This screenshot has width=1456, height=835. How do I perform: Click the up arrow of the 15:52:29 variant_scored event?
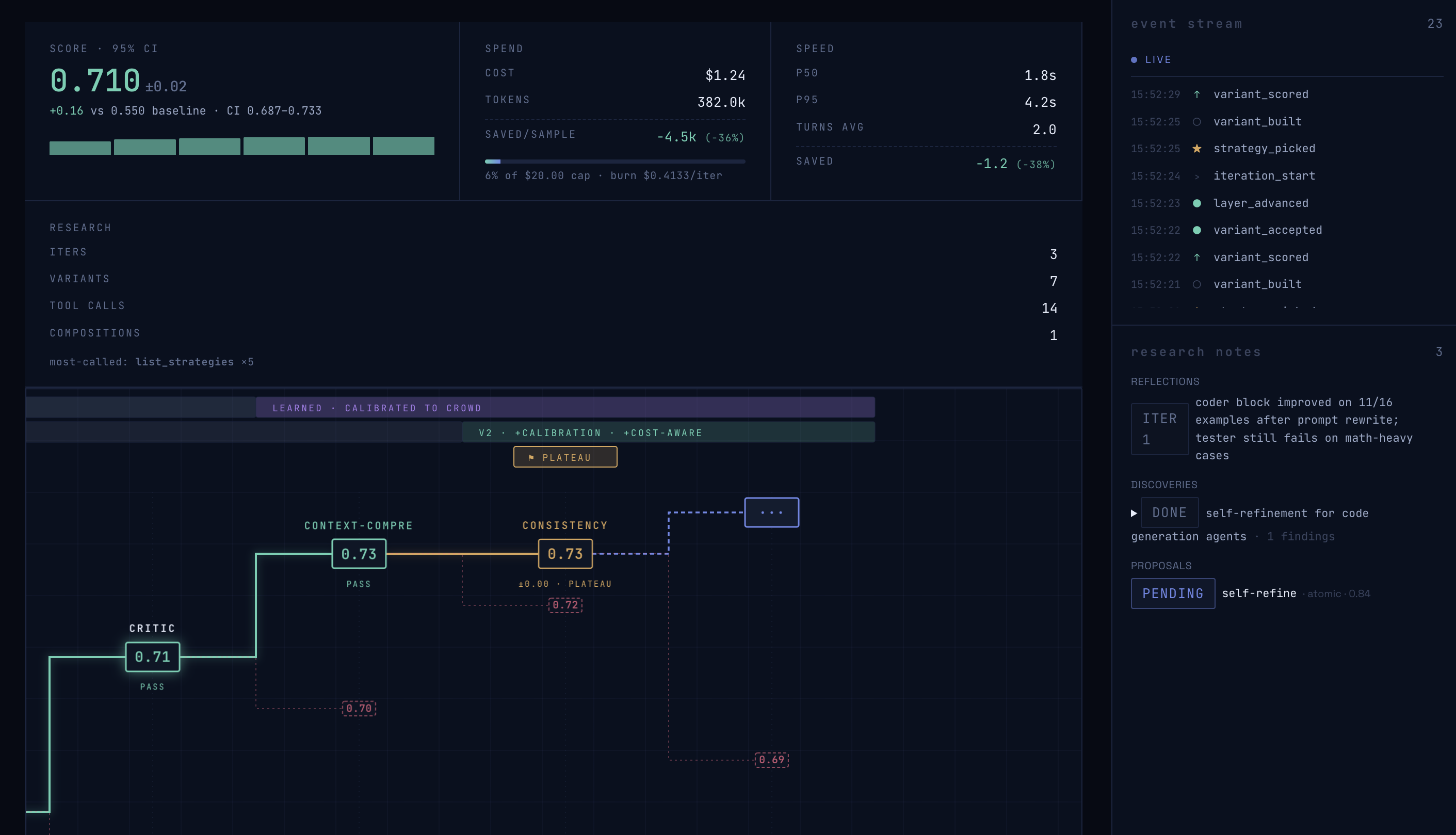tap(1197, 94)
